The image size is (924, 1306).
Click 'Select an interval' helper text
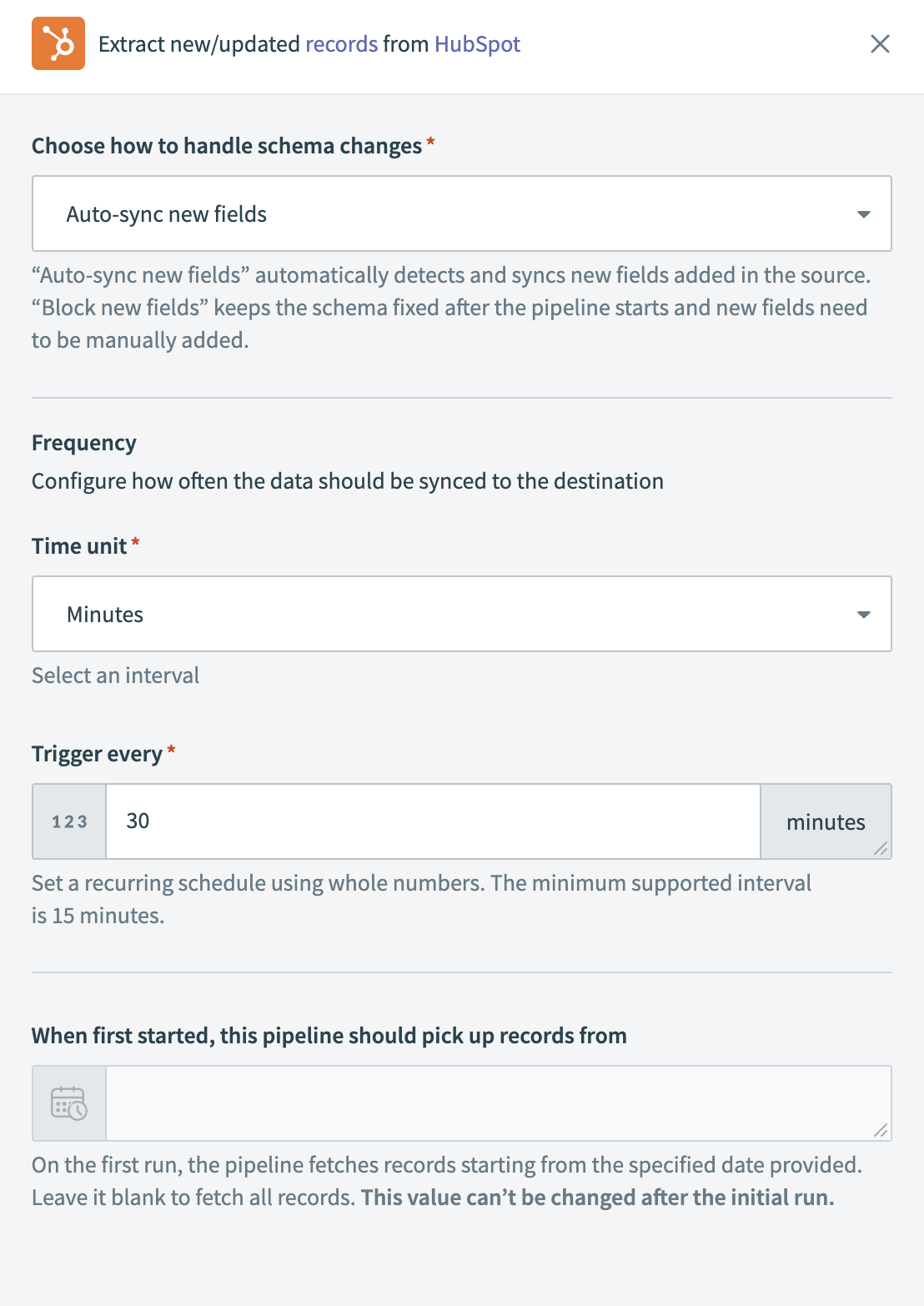(x=115, y=675)
